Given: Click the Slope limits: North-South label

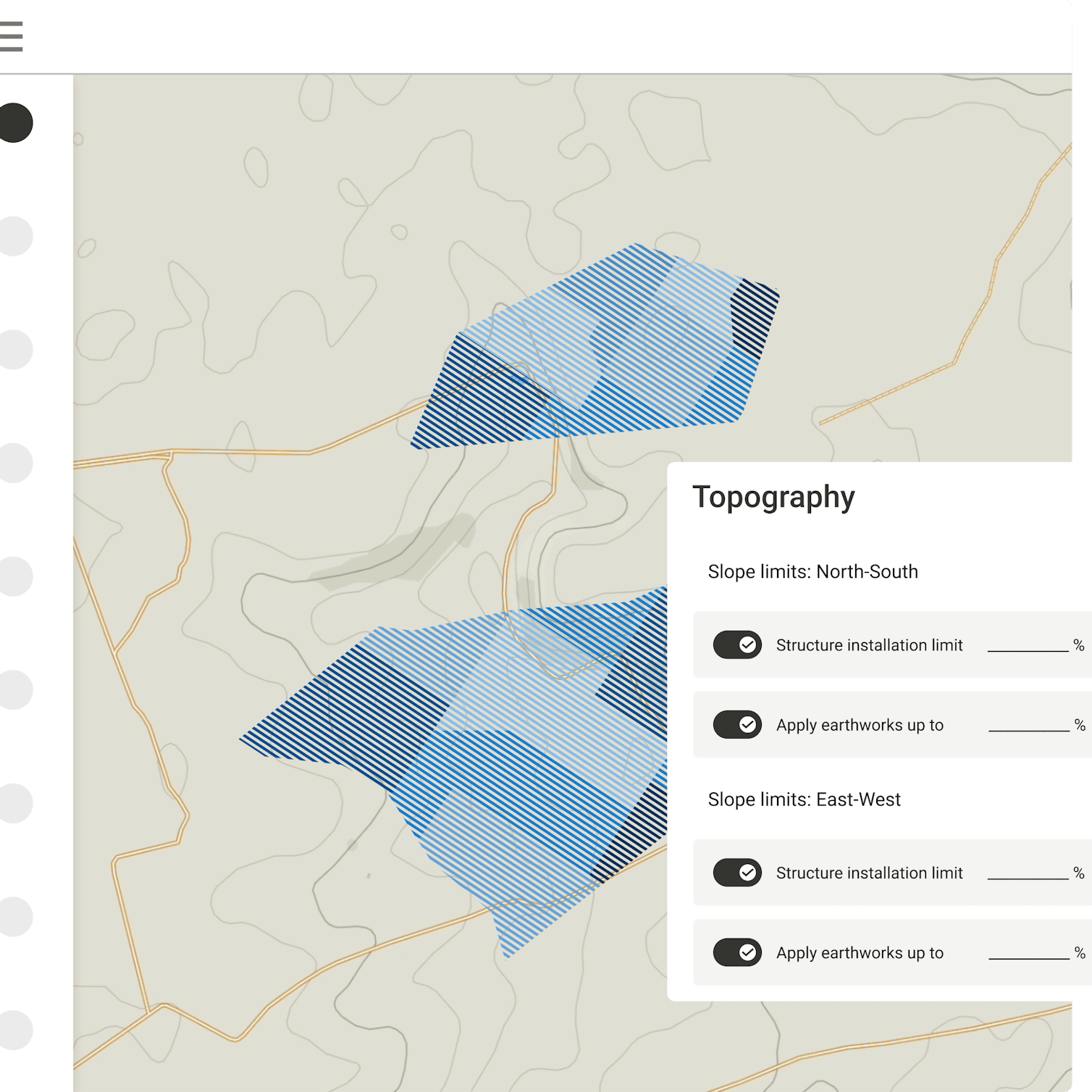Looking at the screenshot, I should click(812, 572).
